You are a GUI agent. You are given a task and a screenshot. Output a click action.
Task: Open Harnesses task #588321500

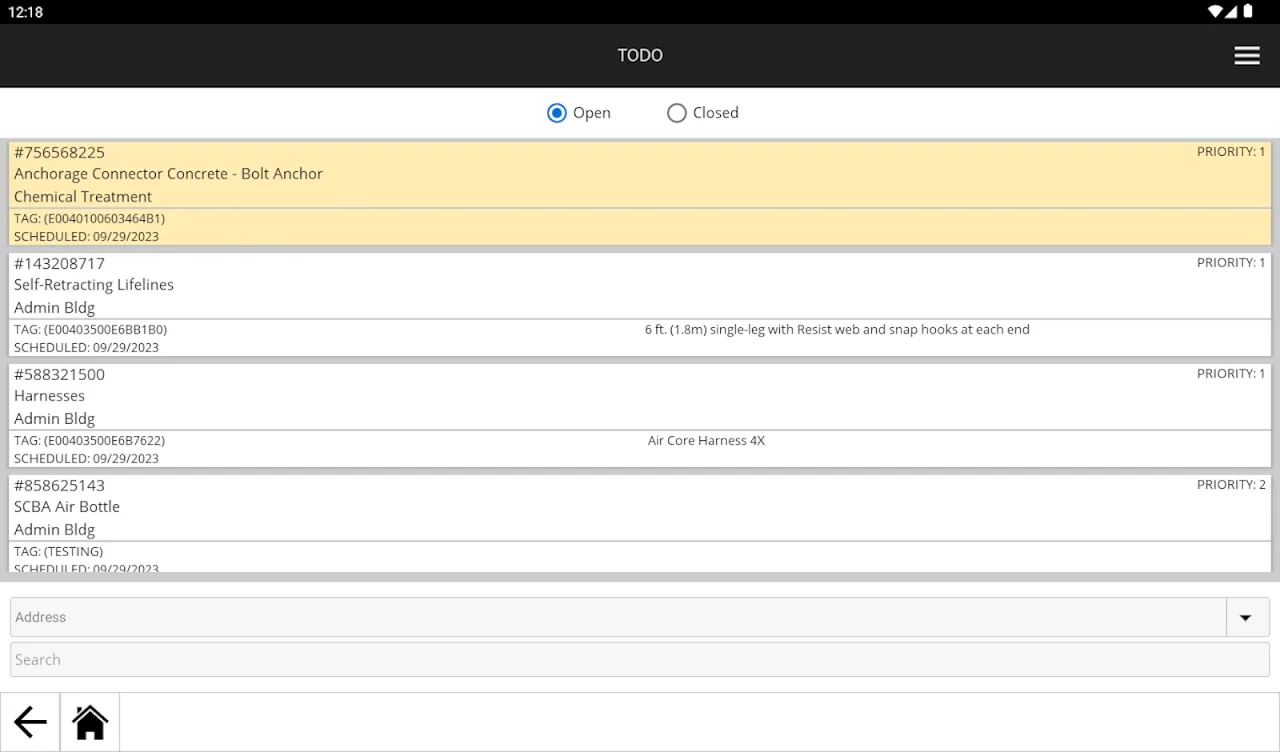coord(639,396)
